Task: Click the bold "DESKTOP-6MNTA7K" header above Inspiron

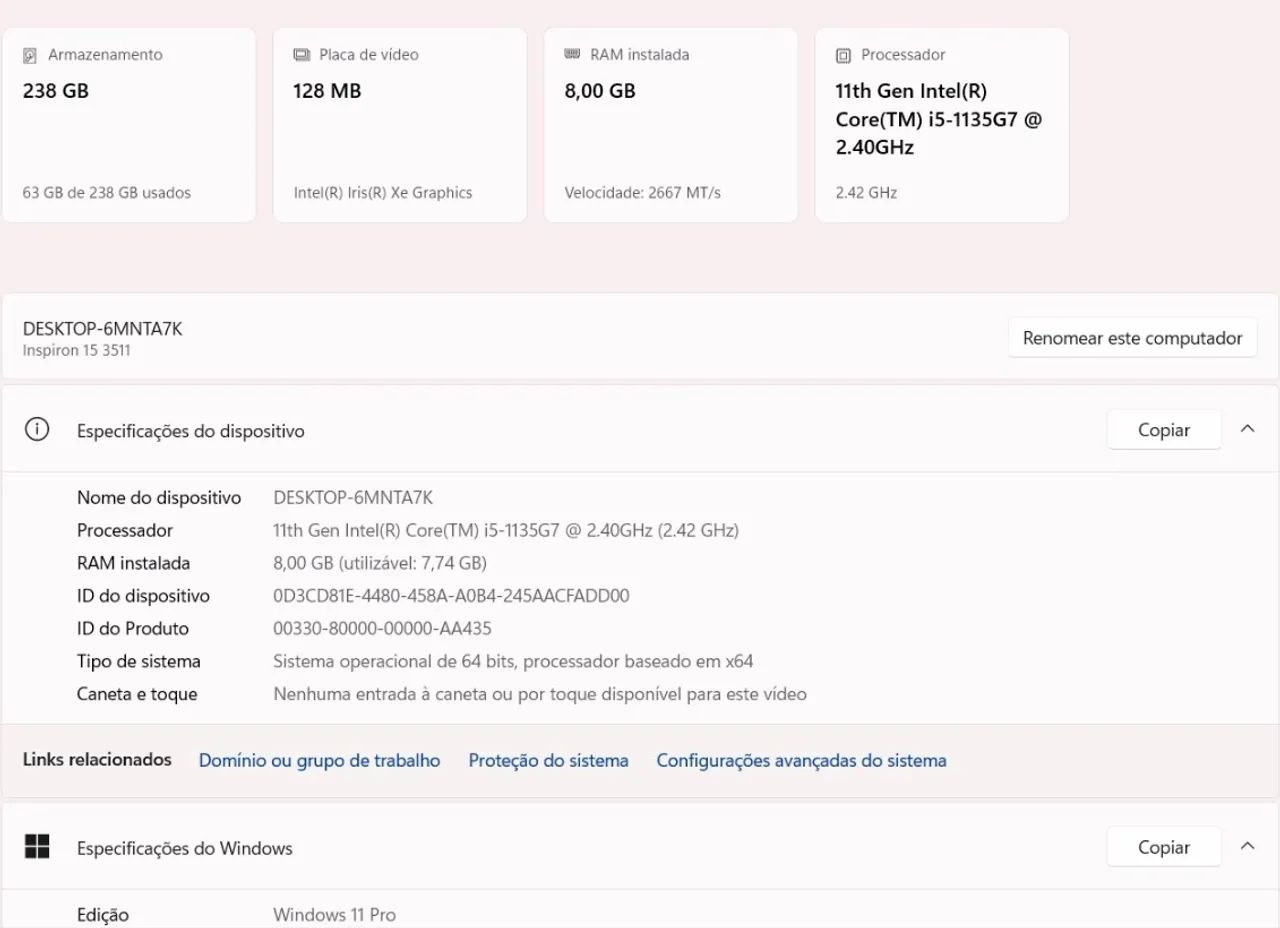Action: [103, 328]
